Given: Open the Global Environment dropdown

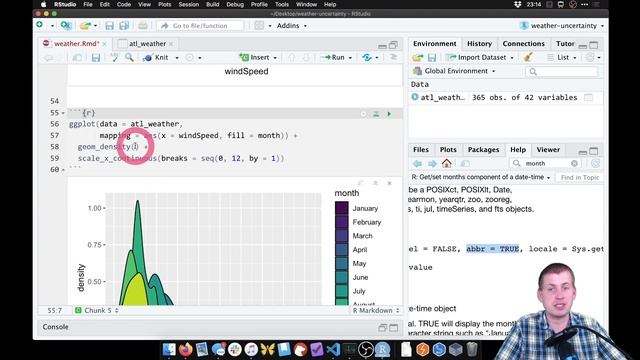Looking at the screenshot, I should click(454, 71).
